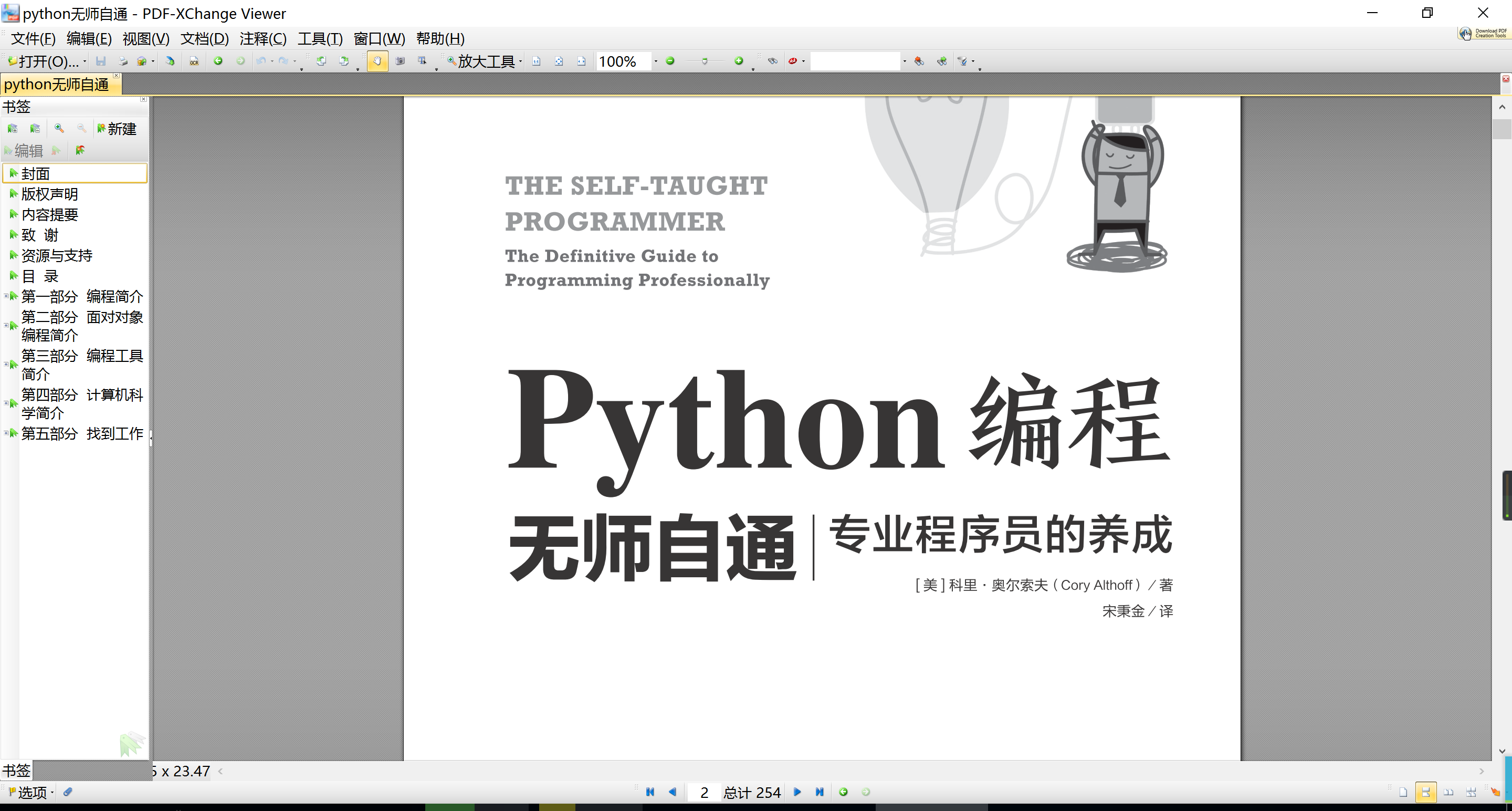The width and height of the screenshot is (1512, 811).
Task: Click the 放大工具 zoom tool button
Action: tap(481, 61)
